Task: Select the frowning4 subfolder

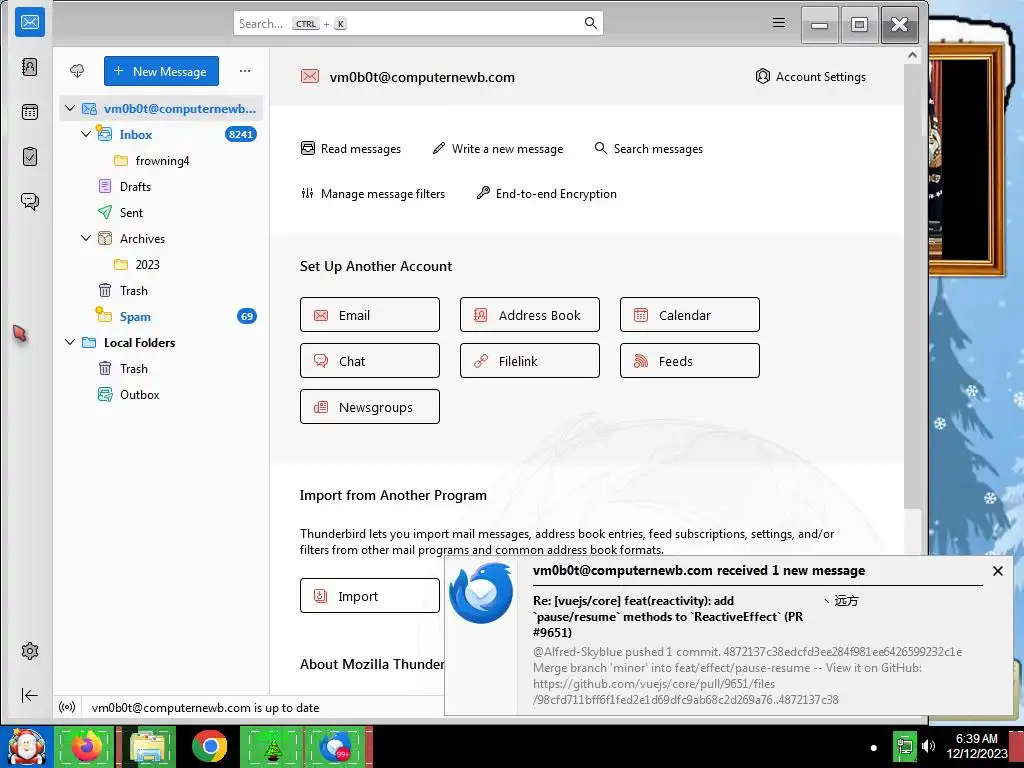Action: point(161,161)
